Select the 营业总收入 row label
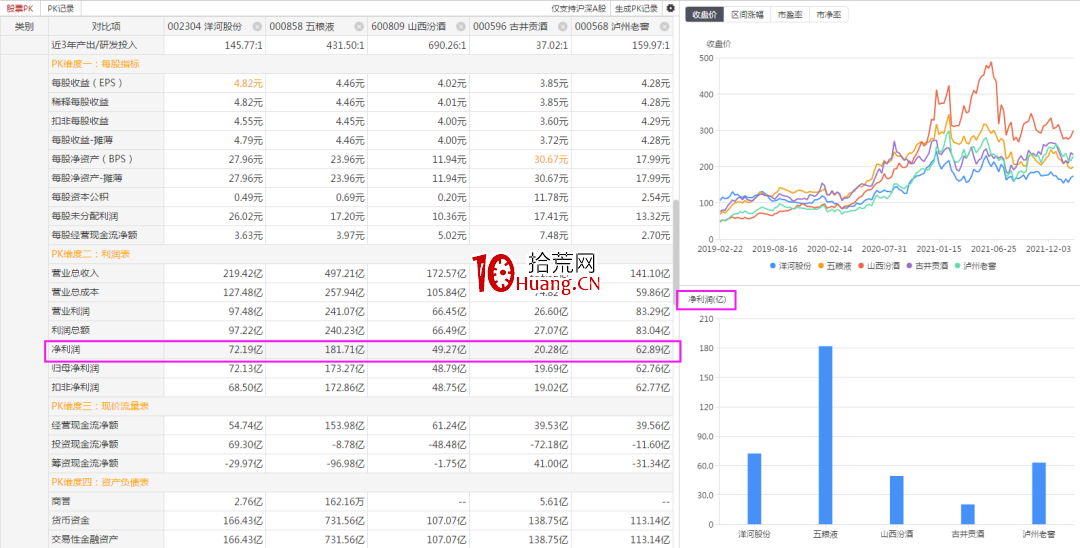1080x548 pixels. point(75,273)
